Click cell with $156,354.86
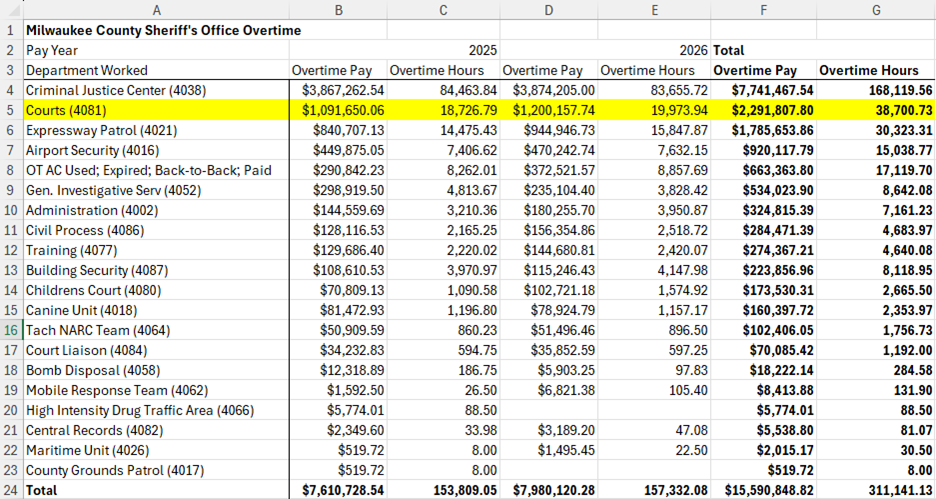 (549, 230)
